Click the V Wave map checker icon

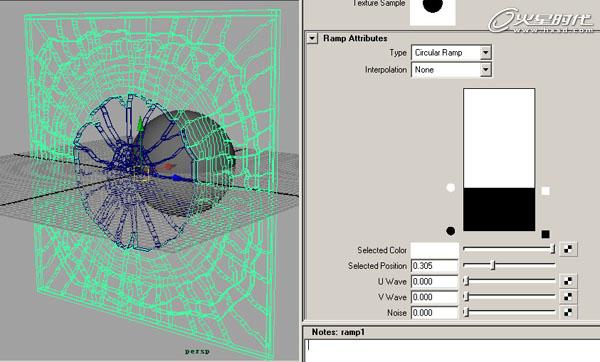click(568, 297)
